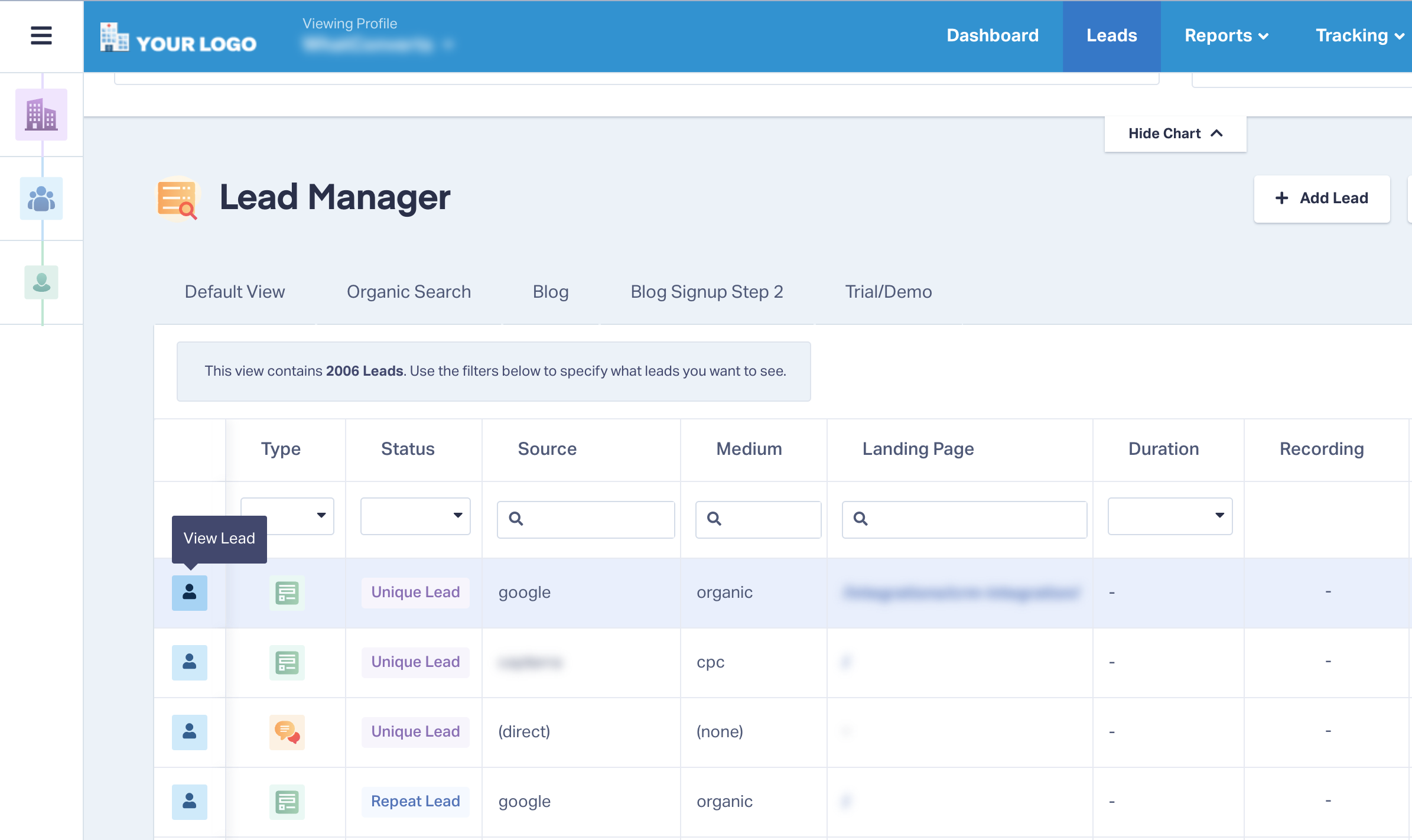The height and width of the screenshot is (840, 1412).
Task: Click View Lead person icon in cpc row
Action: click(x=189, y=662)
